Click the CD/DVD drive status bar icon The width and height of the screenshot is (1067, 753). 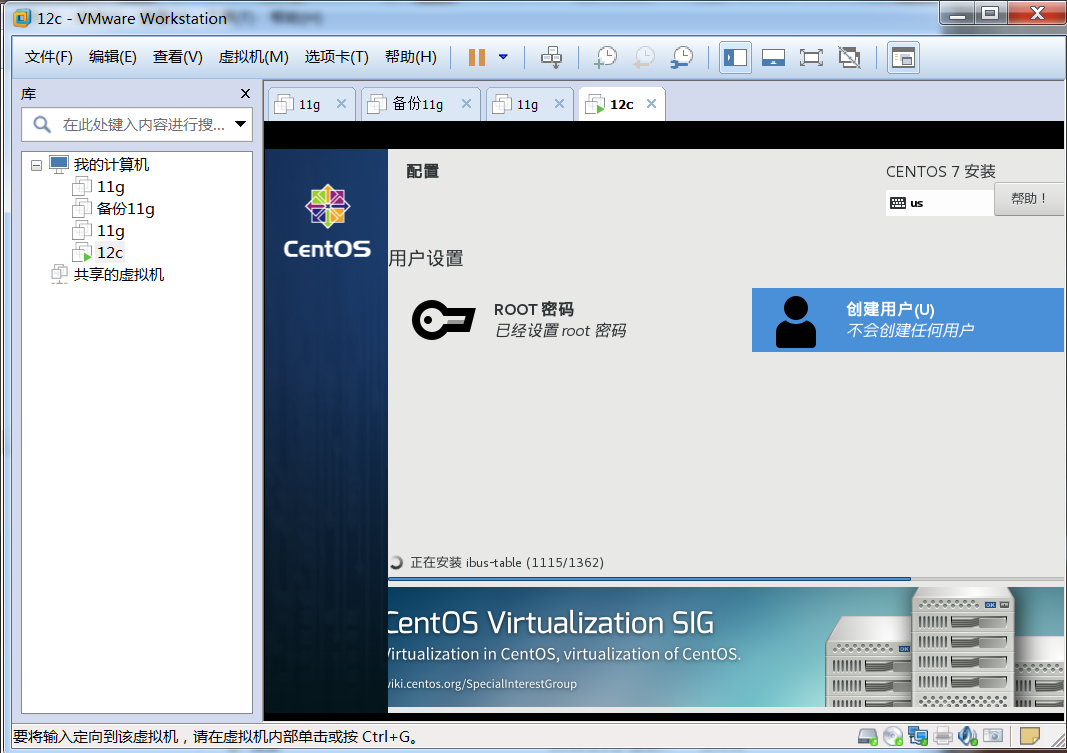[x=893, y=736]
